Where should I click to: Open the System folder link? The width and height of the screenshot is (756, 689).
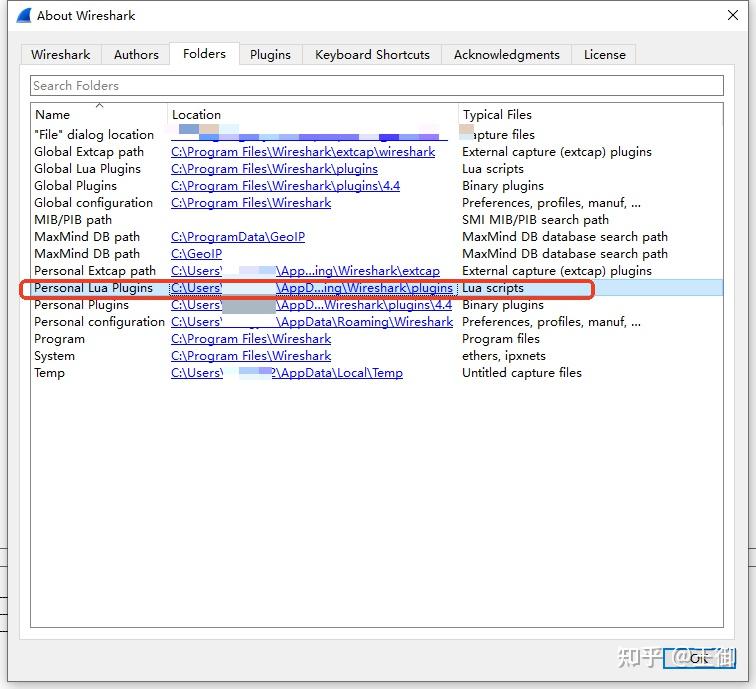coord(251,356)
